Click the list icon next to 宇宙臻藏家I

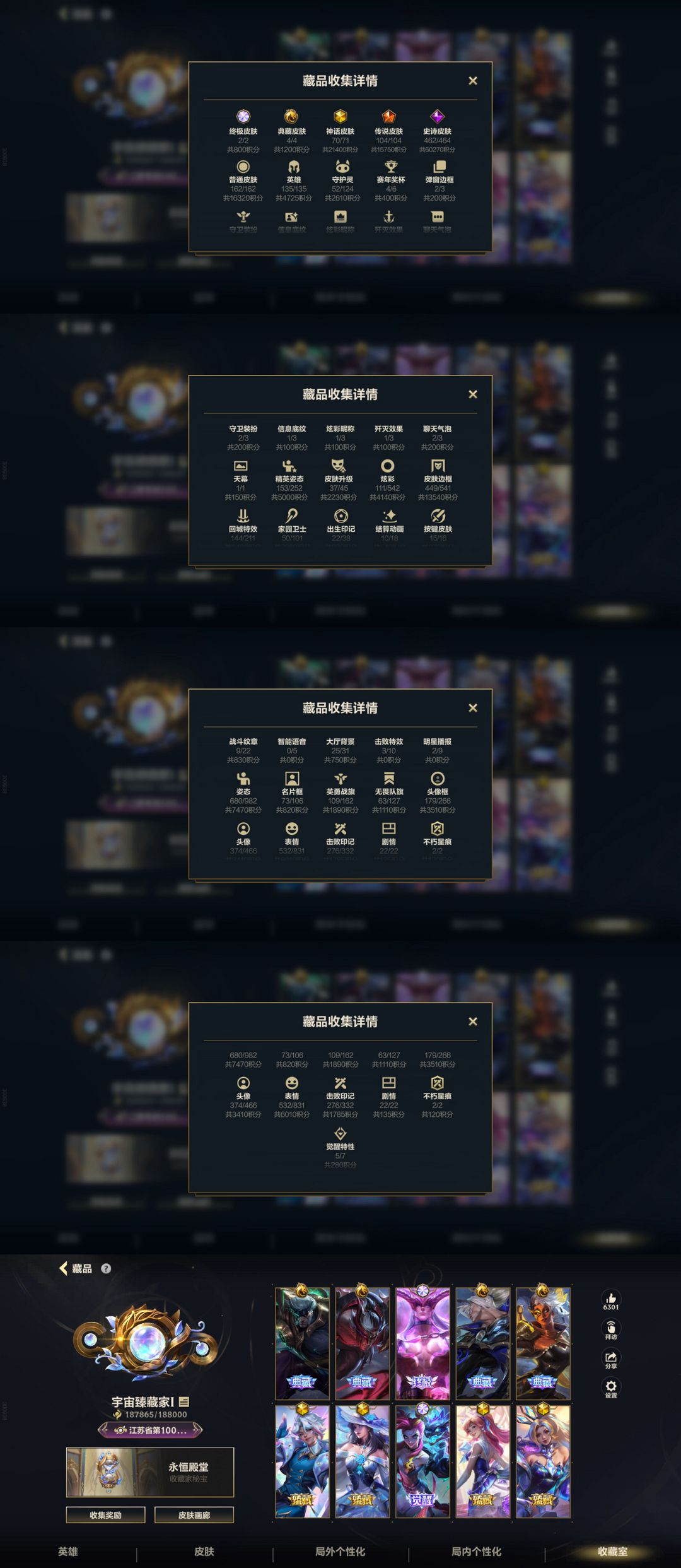(x=184, y=1401)
